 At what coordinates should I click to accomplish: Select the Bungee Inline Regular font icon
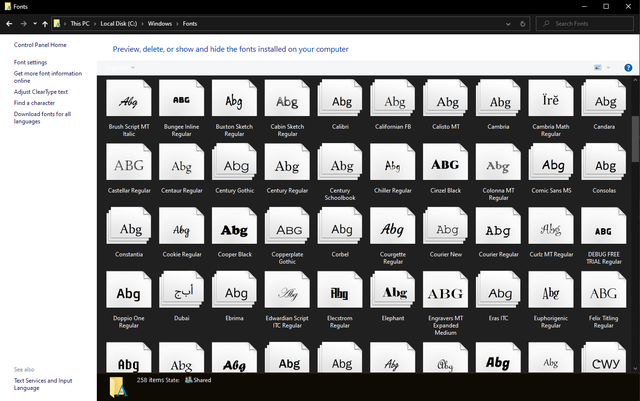(181, 98)
